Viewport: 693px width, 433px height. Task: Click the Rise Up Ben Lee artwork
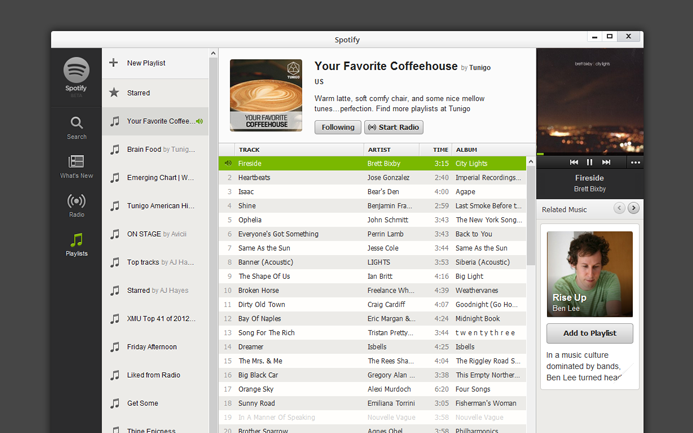coord(590,274)
